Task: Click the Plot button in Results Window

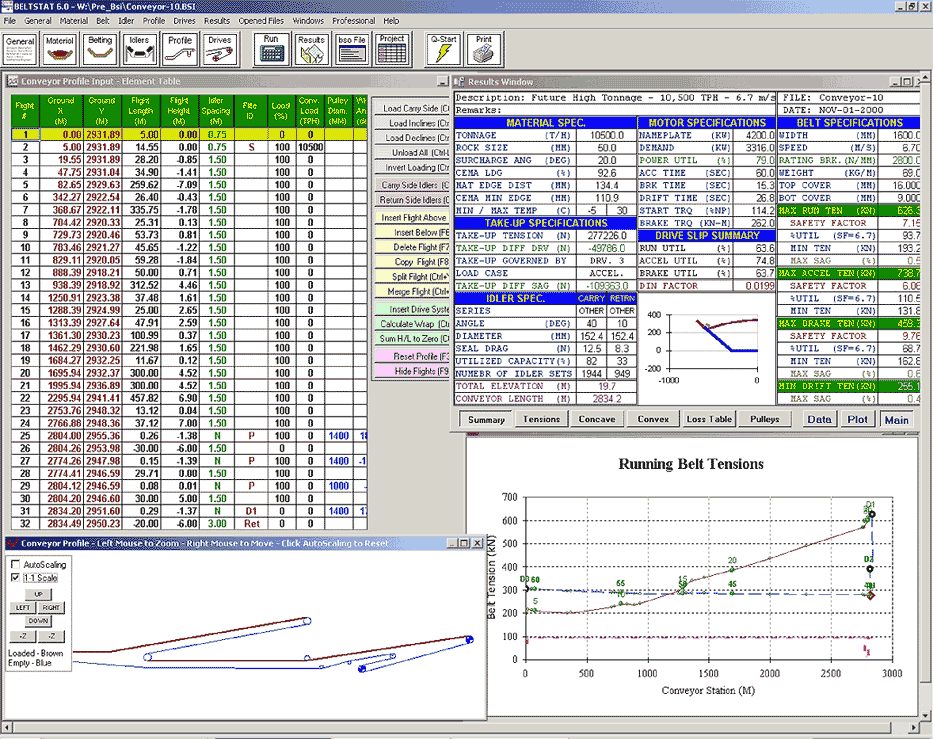Action: click(857, 419)
